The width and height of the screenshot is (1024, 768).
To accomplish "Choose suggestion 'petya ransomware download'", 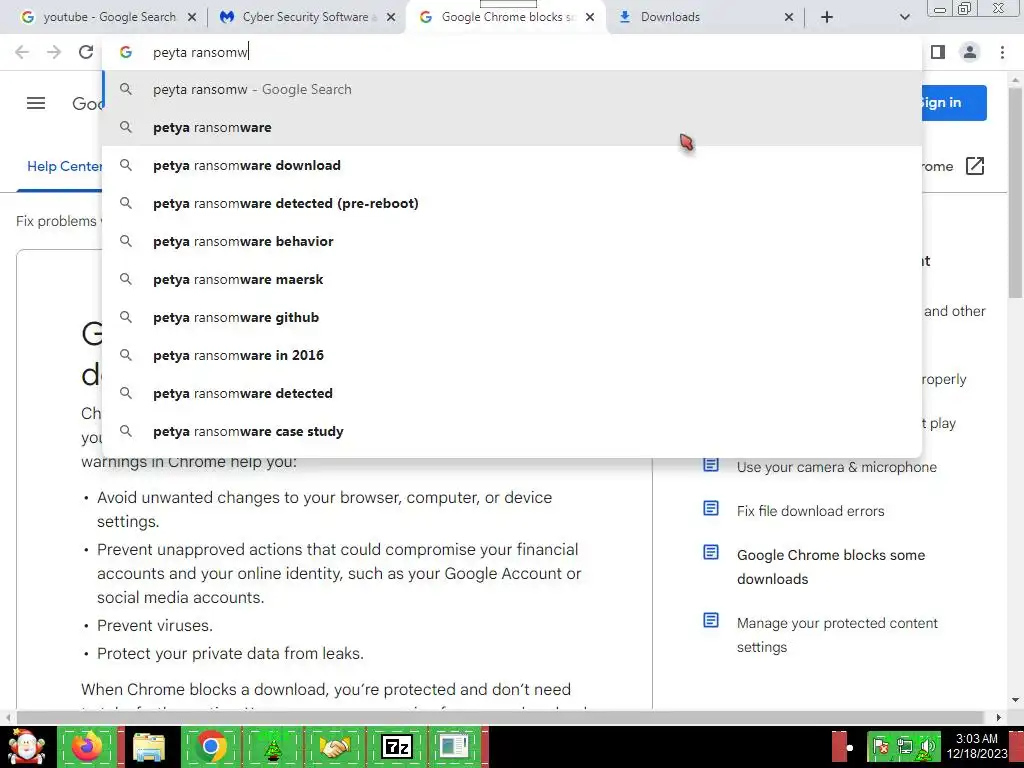I will [x=512, y=165].
